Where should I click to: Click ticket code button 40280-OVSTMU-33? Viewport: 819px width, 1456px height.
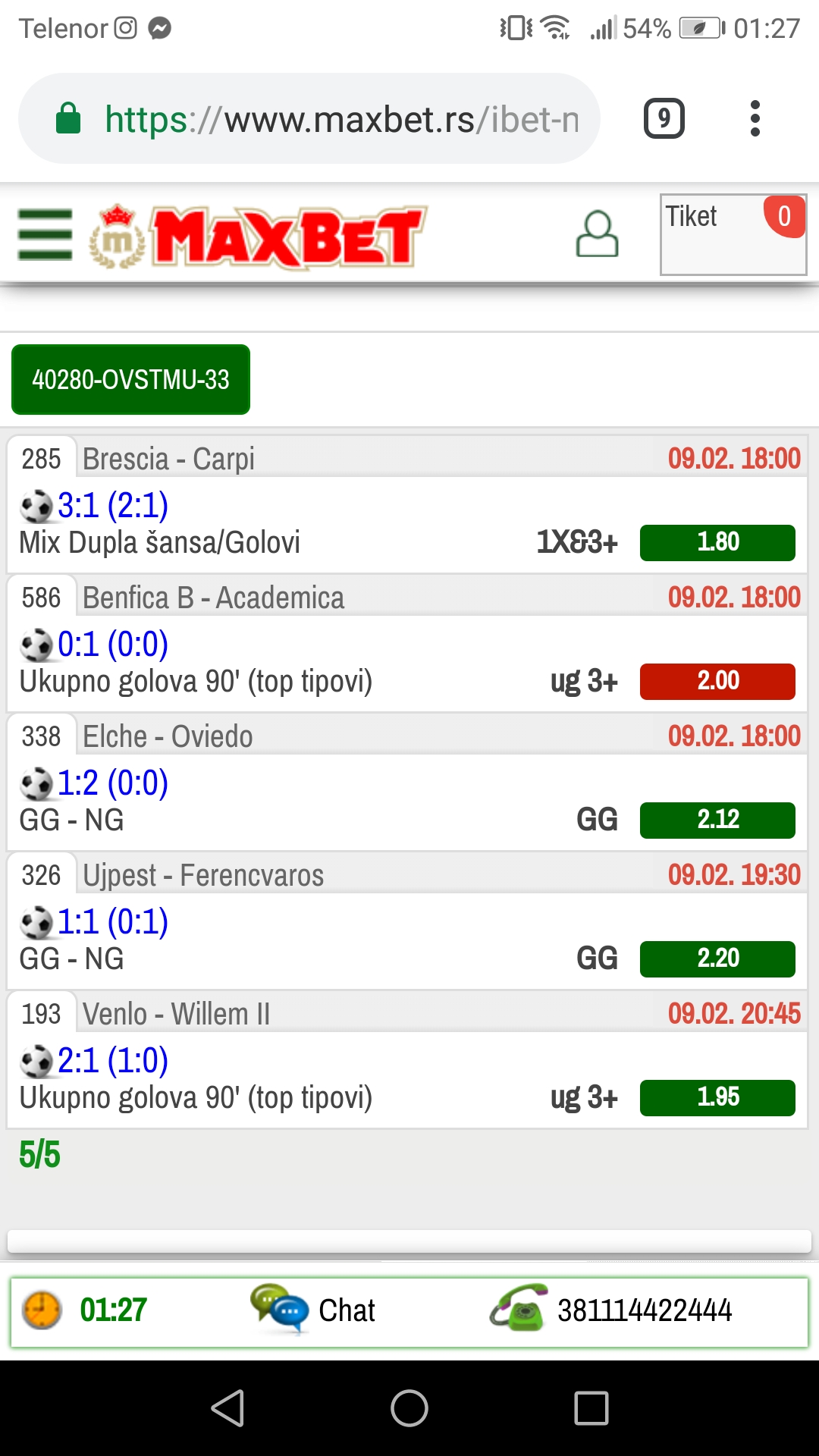(130, 379)
